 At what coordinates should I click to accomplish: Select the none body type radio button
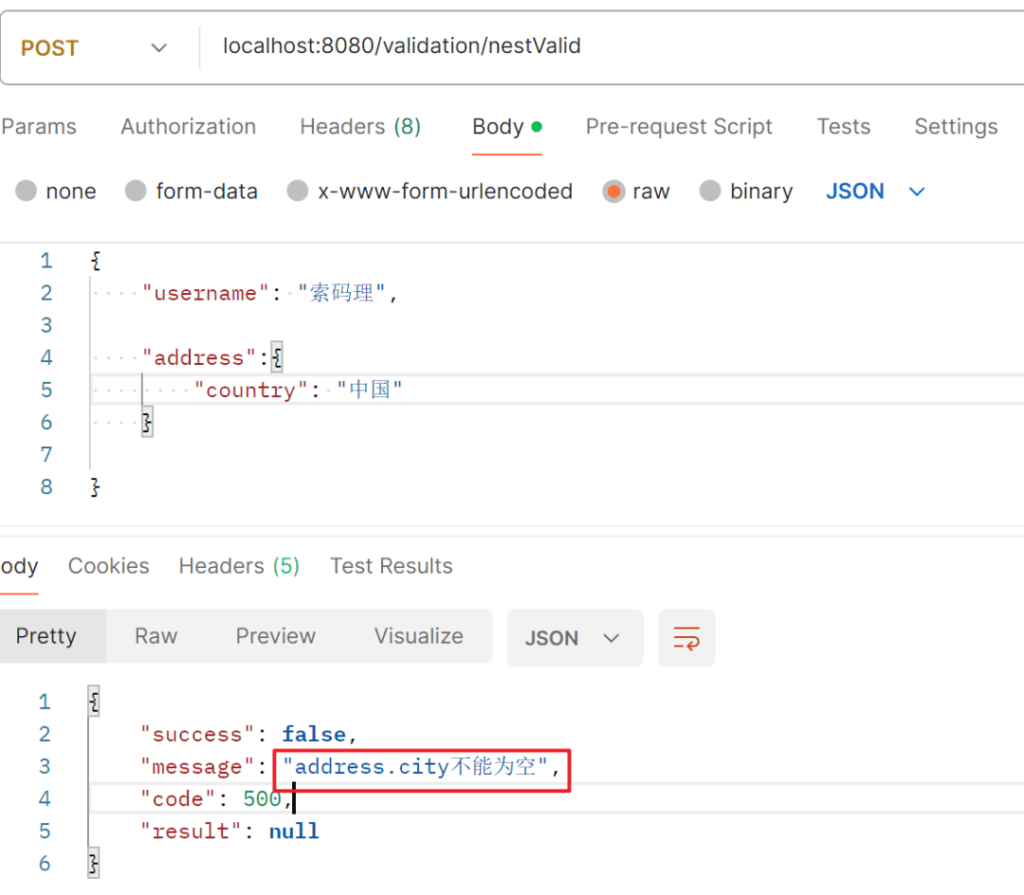26,191
